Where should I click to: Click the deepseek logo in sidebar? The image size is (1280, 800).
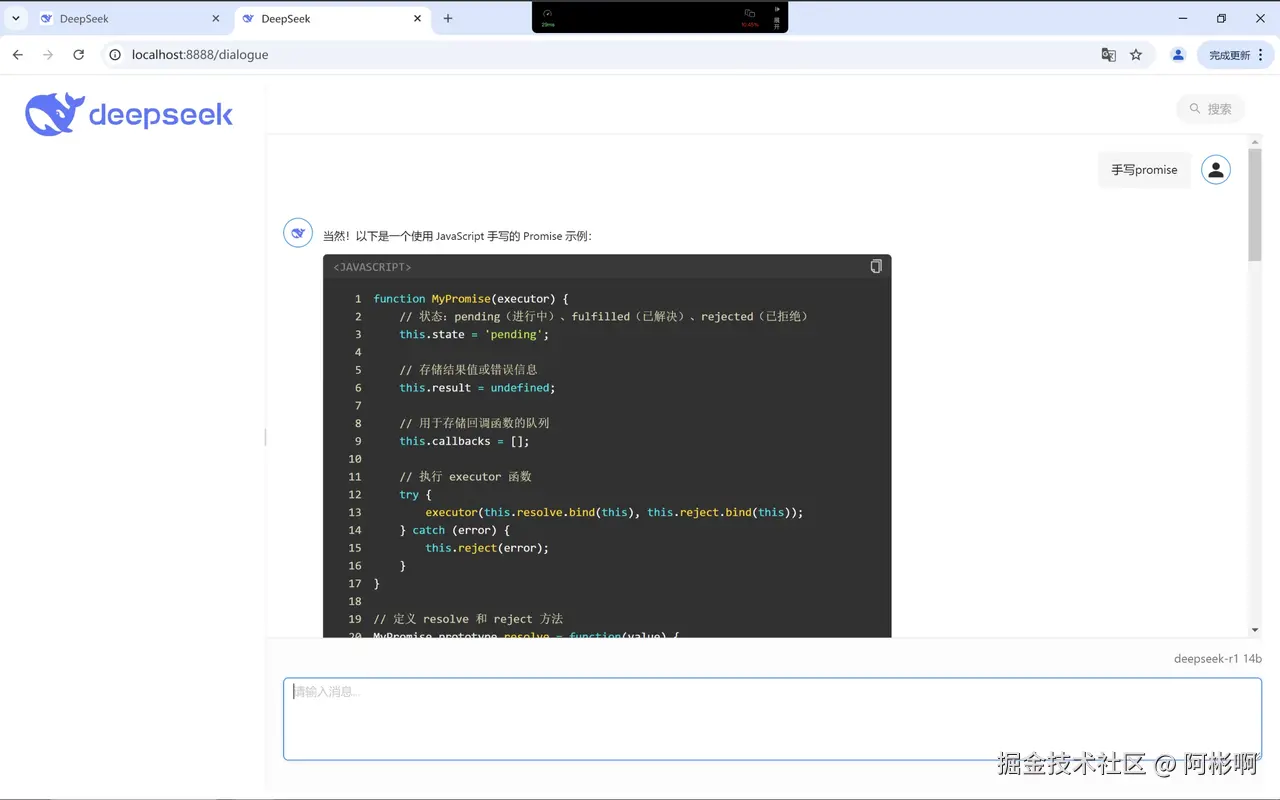pyautogui.click(x=129, y=114)
